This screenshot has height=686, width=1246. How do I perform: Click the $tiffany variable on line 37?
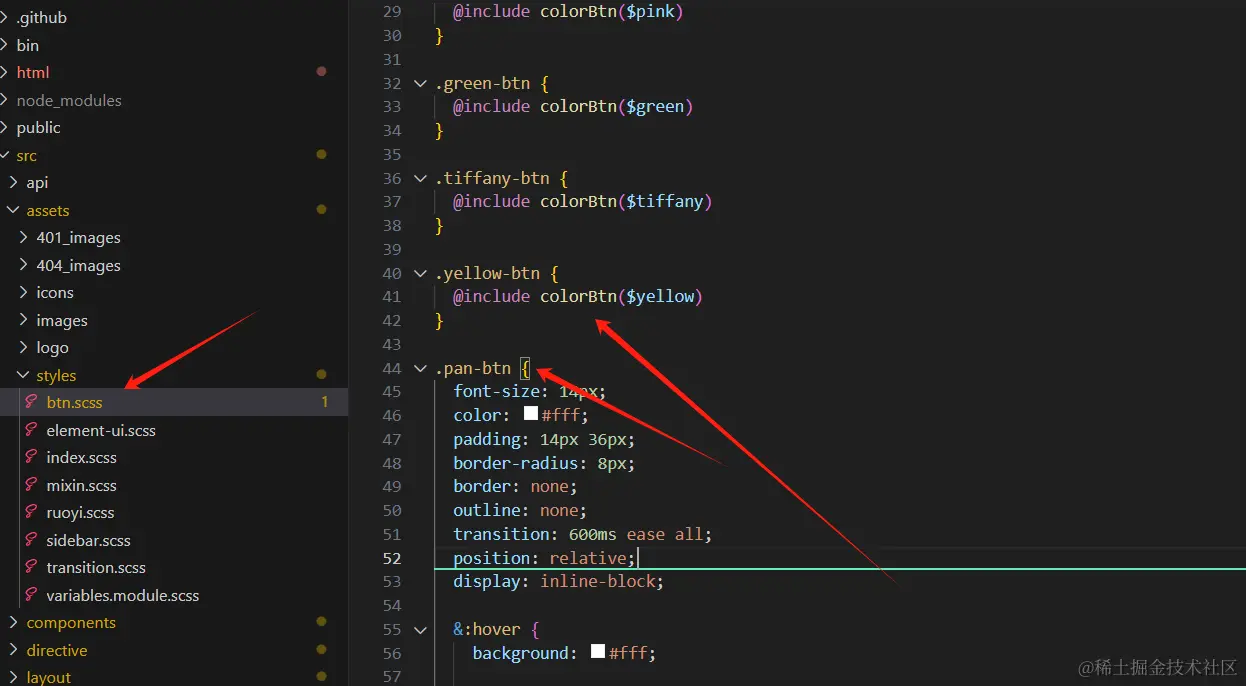665,201
